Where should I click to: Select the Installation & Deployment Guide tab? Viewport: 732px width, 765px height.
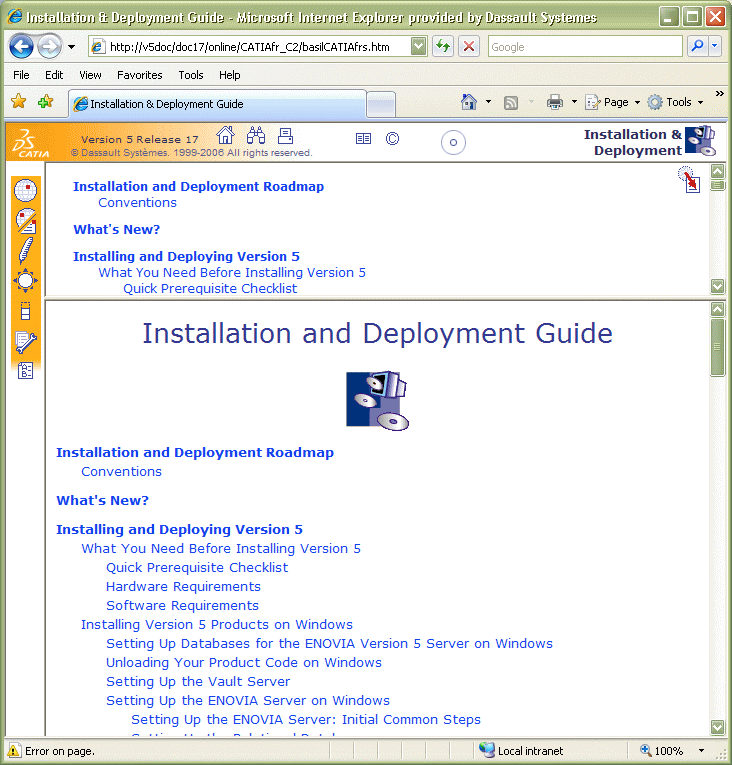(217, 104)
